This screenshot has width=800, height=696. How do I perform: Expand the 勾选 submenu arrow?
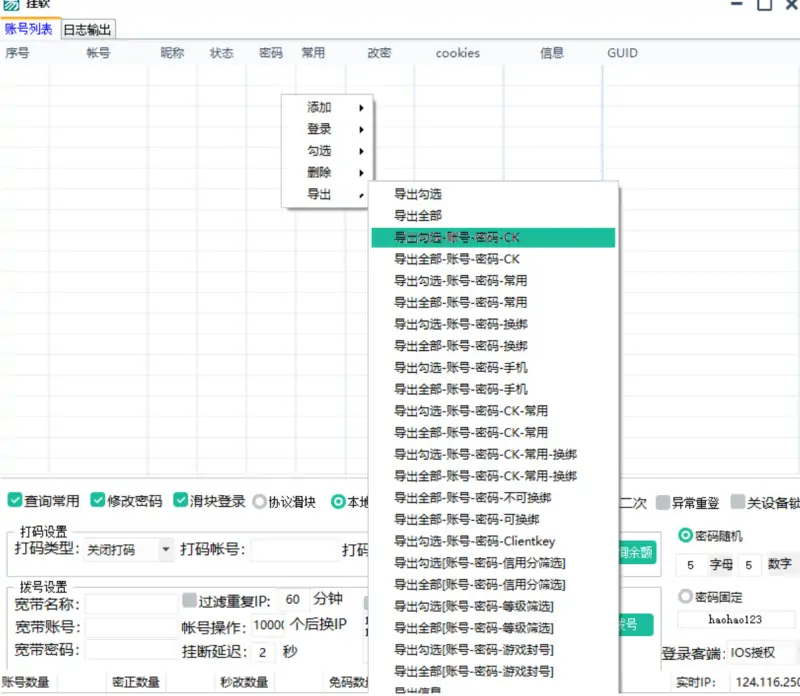coord(361,150)
